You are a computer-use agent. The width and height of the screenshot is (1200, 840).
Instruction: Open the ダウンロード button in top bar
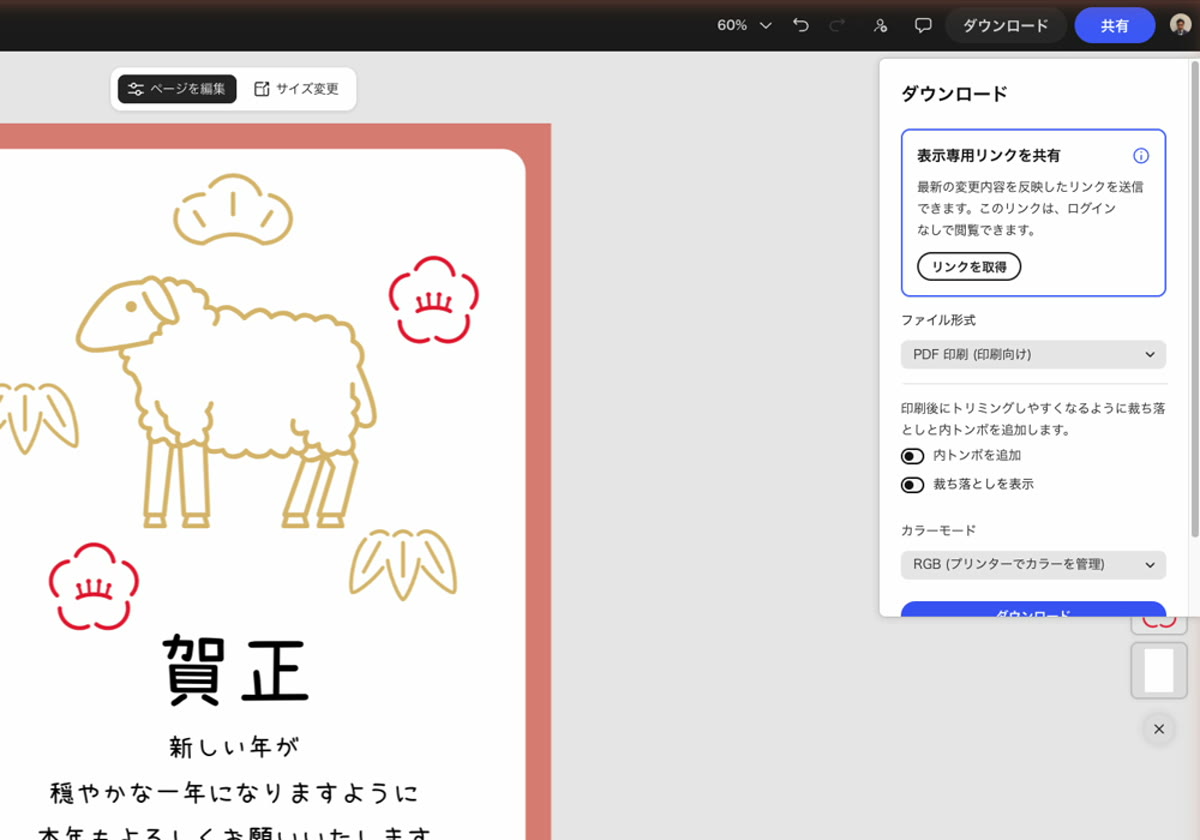click(x=1005, y=25)
